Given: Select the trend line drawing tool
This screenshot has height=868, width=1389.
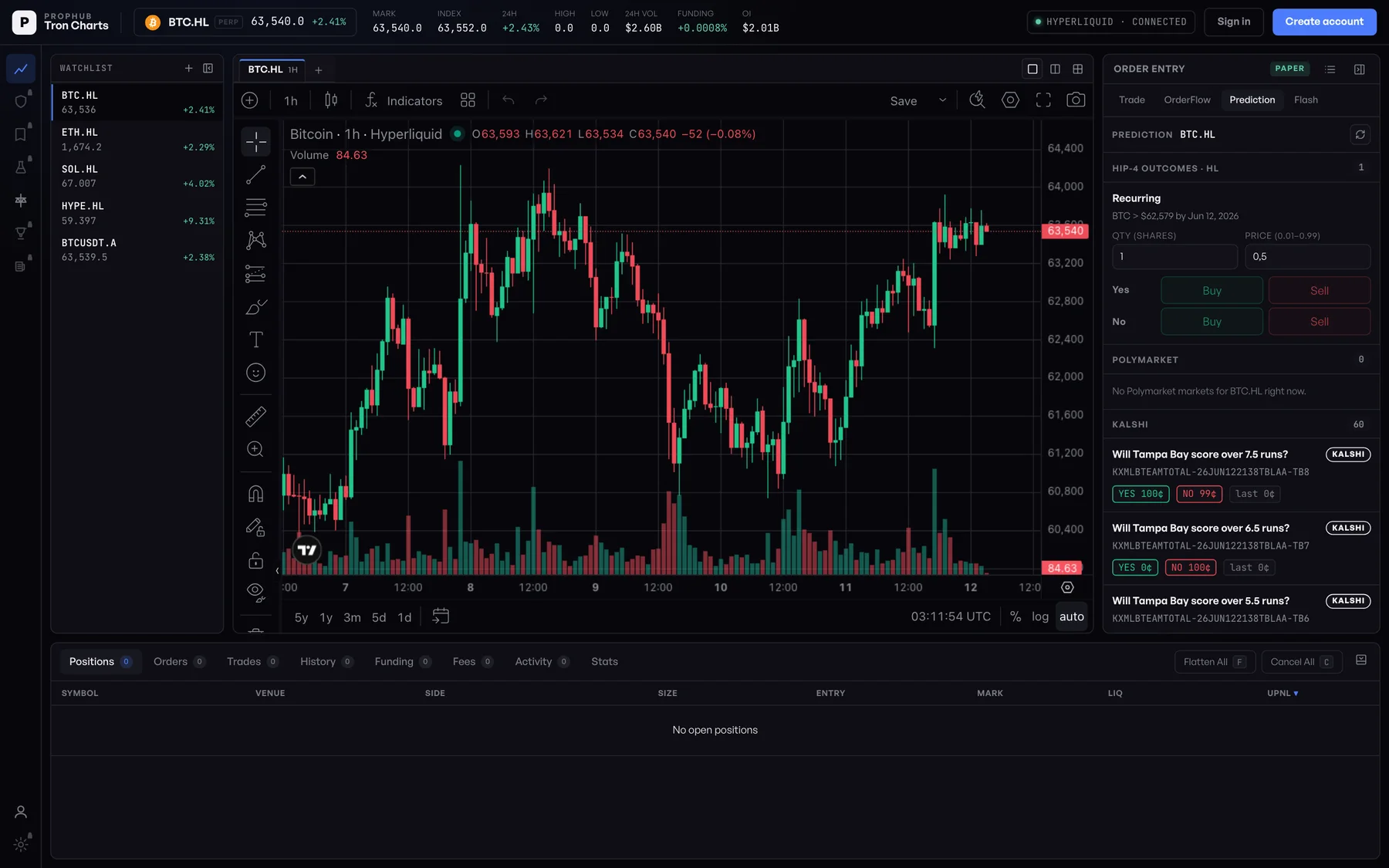Looking at the screenshot, I should [x=255, y=174].
